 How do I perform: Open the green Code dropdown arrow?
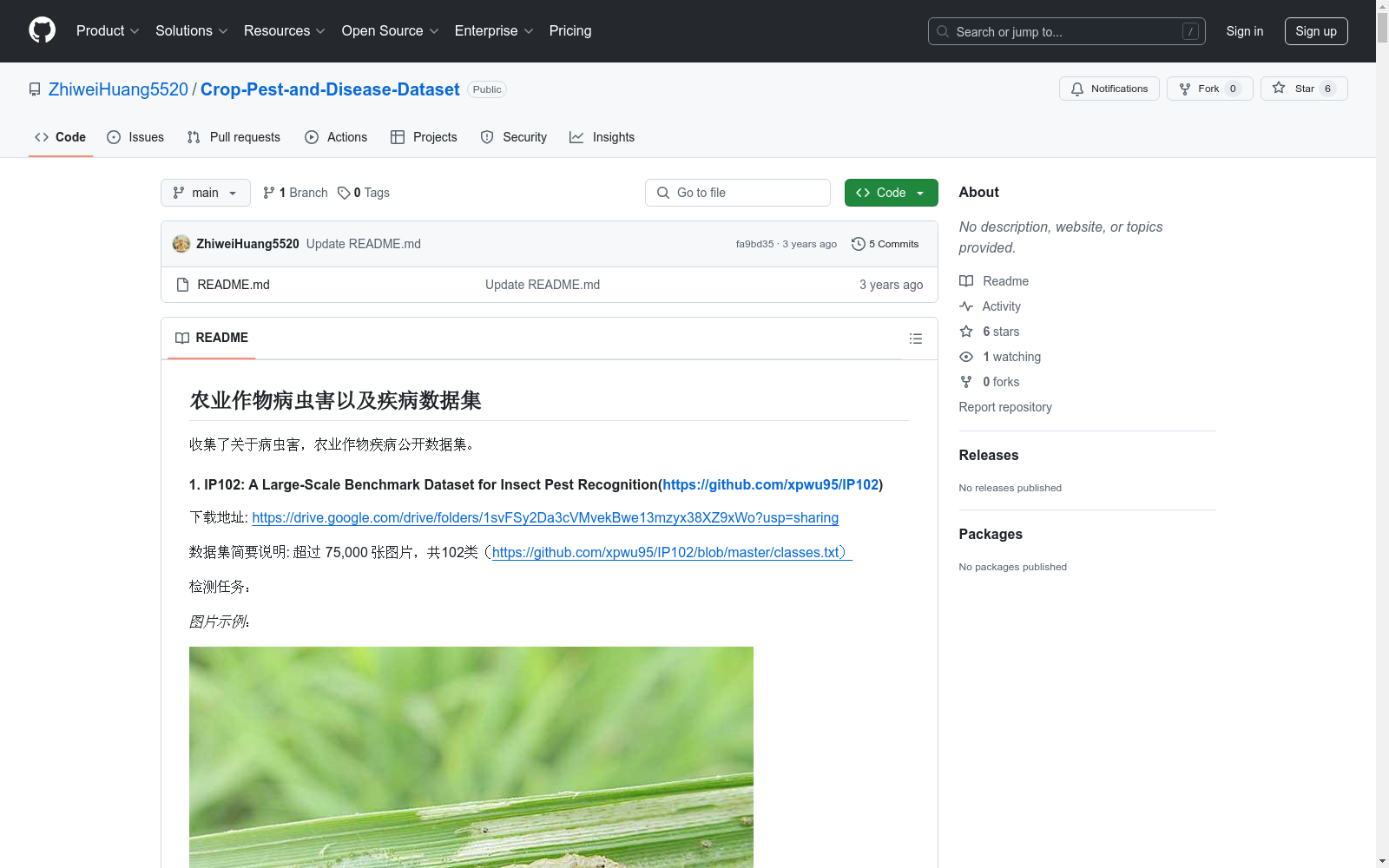tap(920, 193)
